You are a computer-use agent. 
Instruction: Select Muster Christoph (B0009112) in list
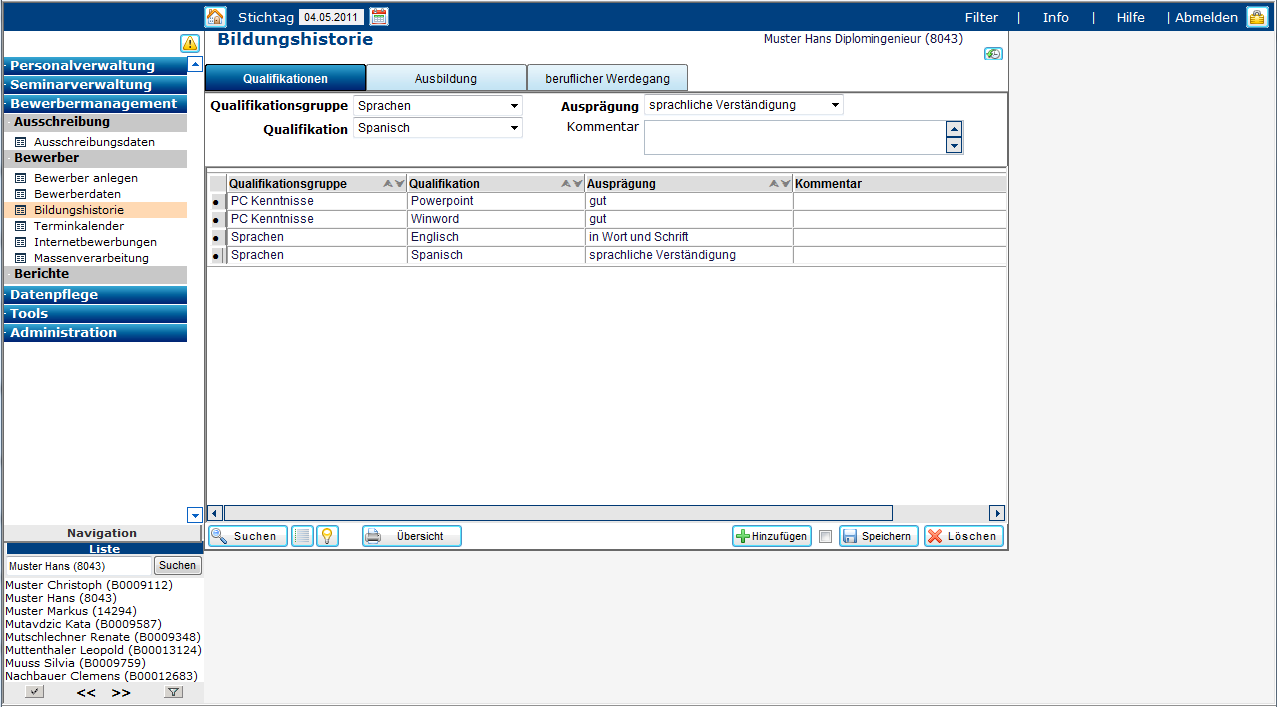click(88, 585)
